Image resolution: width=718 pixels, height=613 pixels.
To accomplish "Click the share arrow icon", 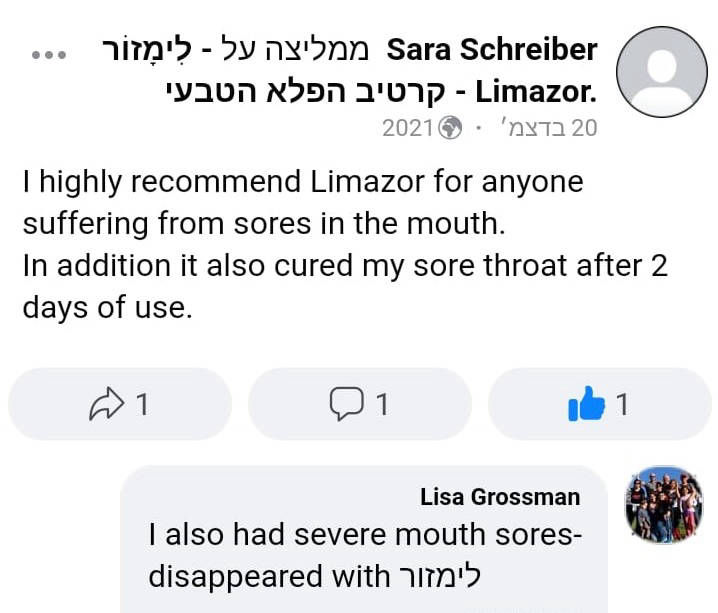I will pos(106,404).
